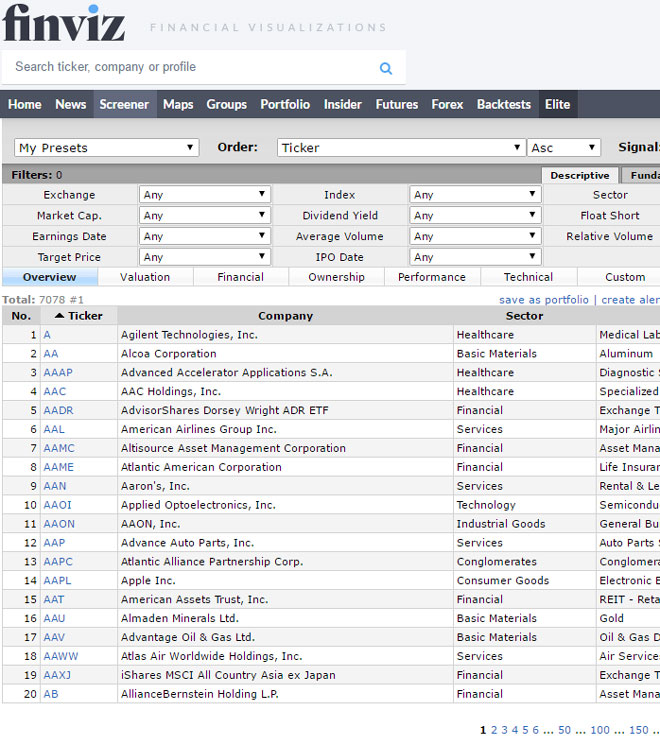Open the Groups nav item
Viewport: 660px width, 745px height.
tap(226, 104)
